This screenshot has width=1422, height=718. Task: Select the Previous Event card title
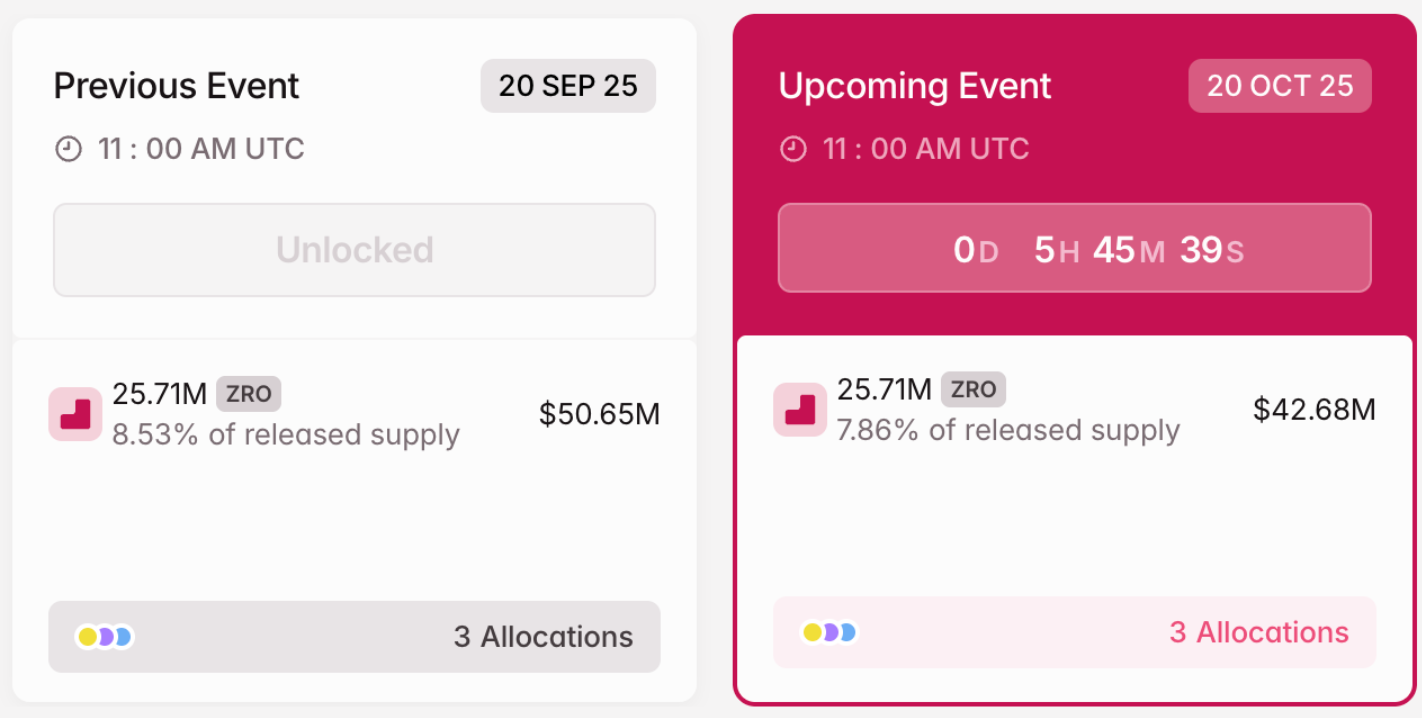[x=177, y=86]
